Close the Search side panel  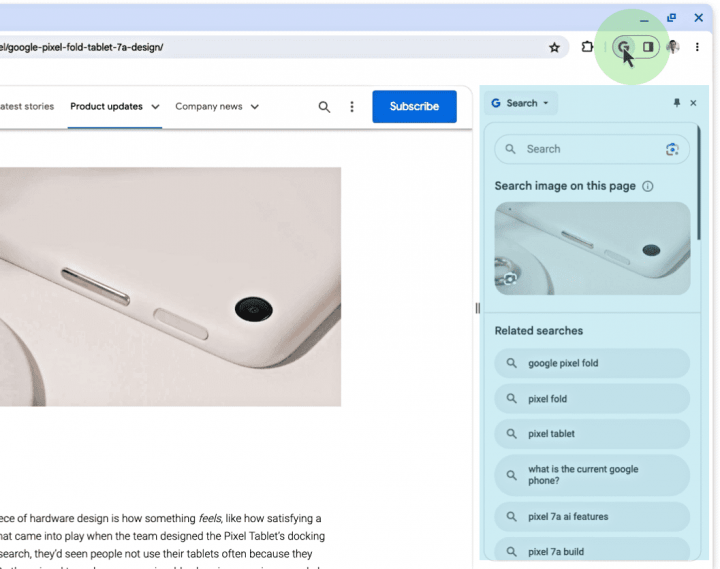[x=693, y=103]
